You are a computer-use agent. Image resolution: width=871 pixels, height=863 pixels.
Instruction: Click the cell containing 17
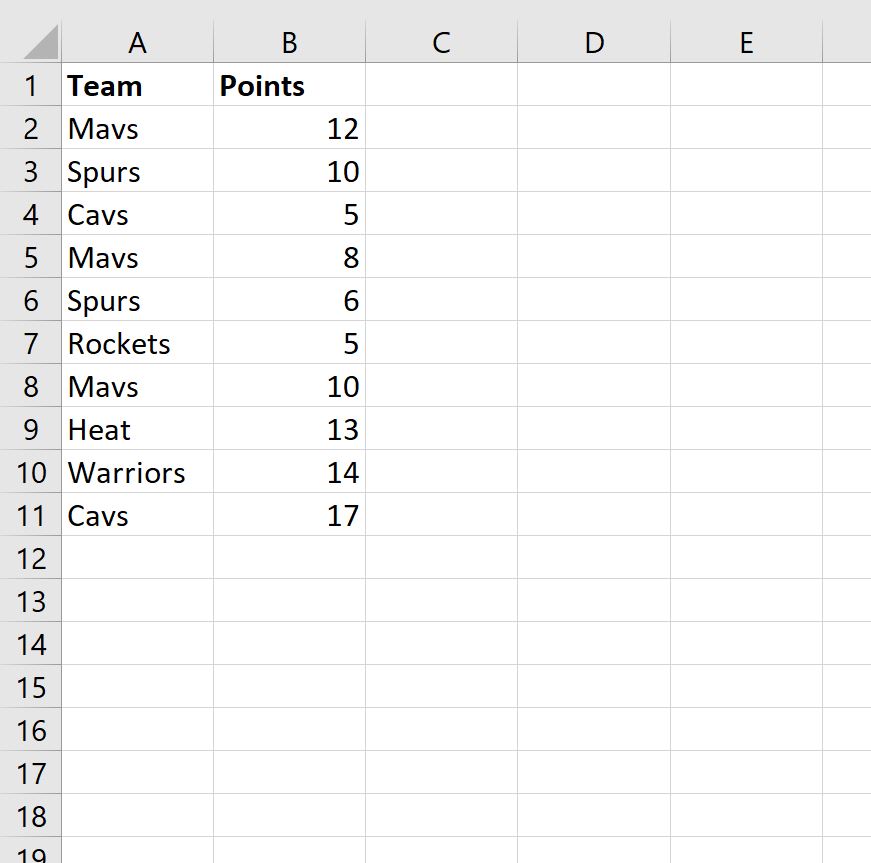pyautogui.click(x=289, y=516)
